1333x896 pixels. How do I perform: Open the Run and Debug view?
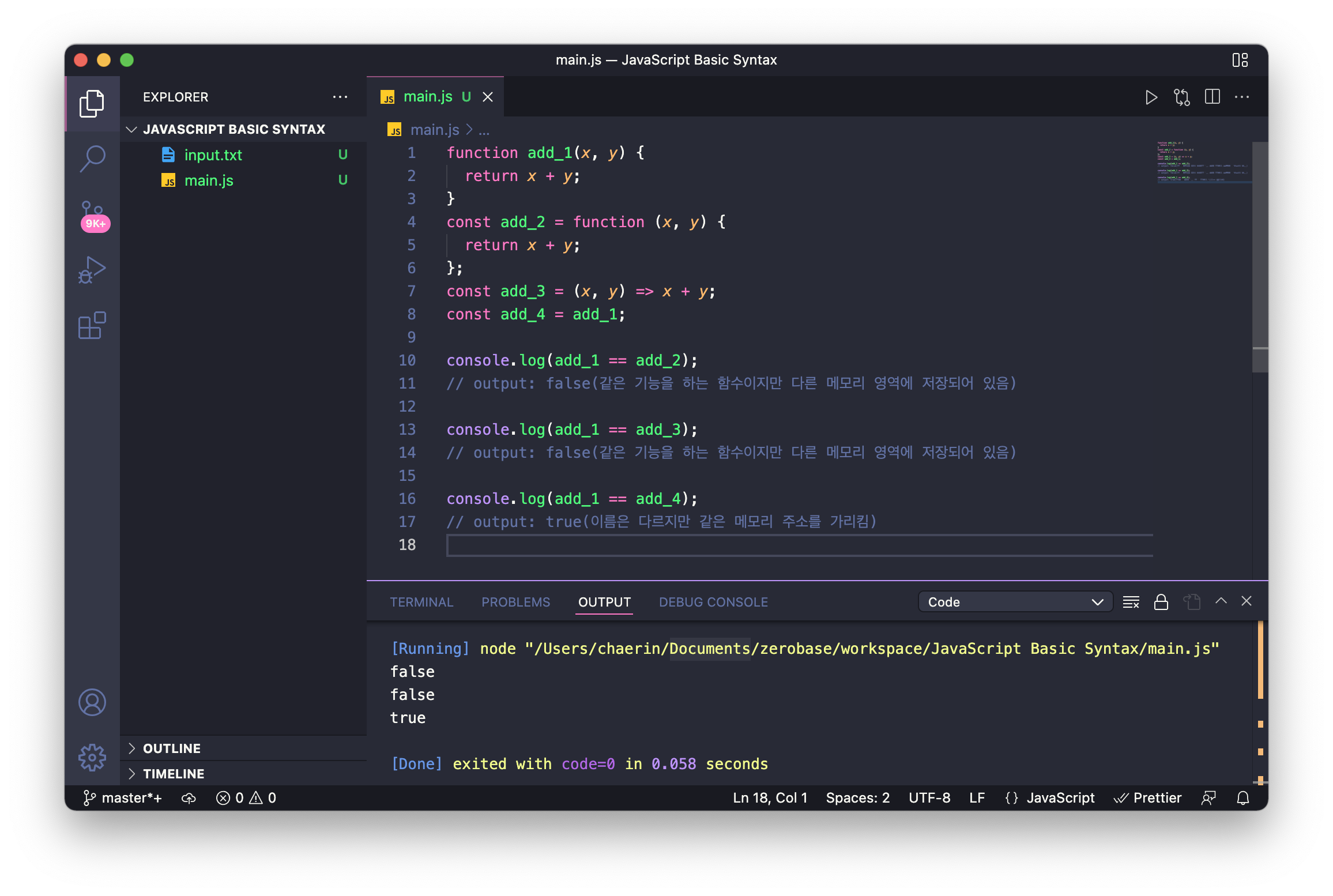92,270
